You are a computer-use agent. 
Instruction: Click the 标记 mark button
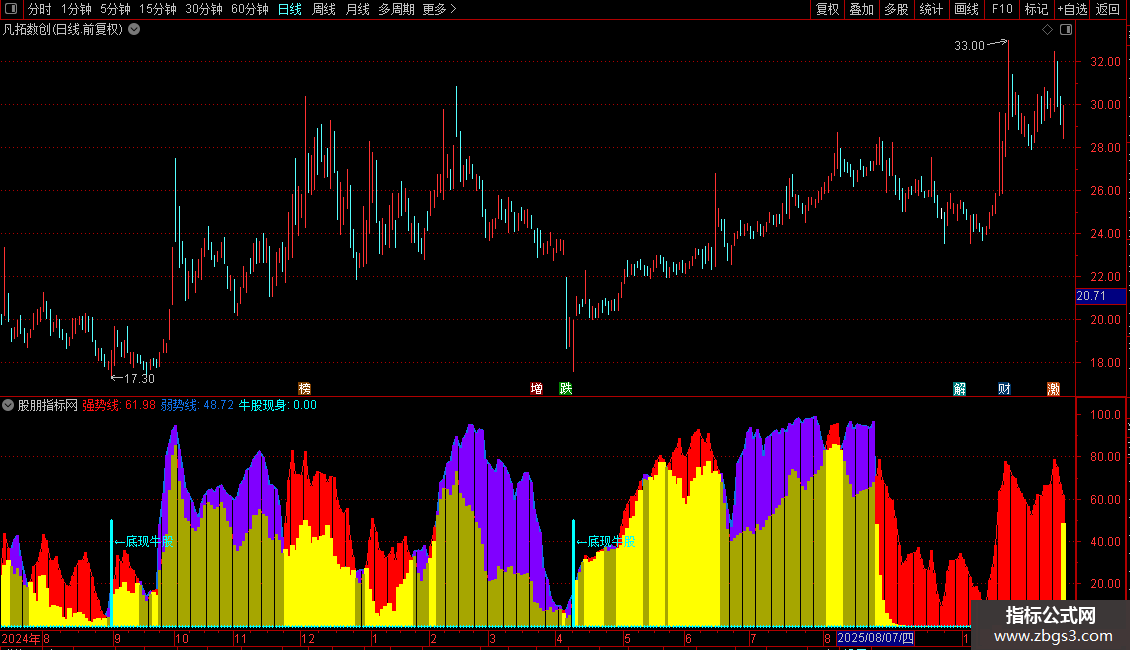tap(1036, 9)
